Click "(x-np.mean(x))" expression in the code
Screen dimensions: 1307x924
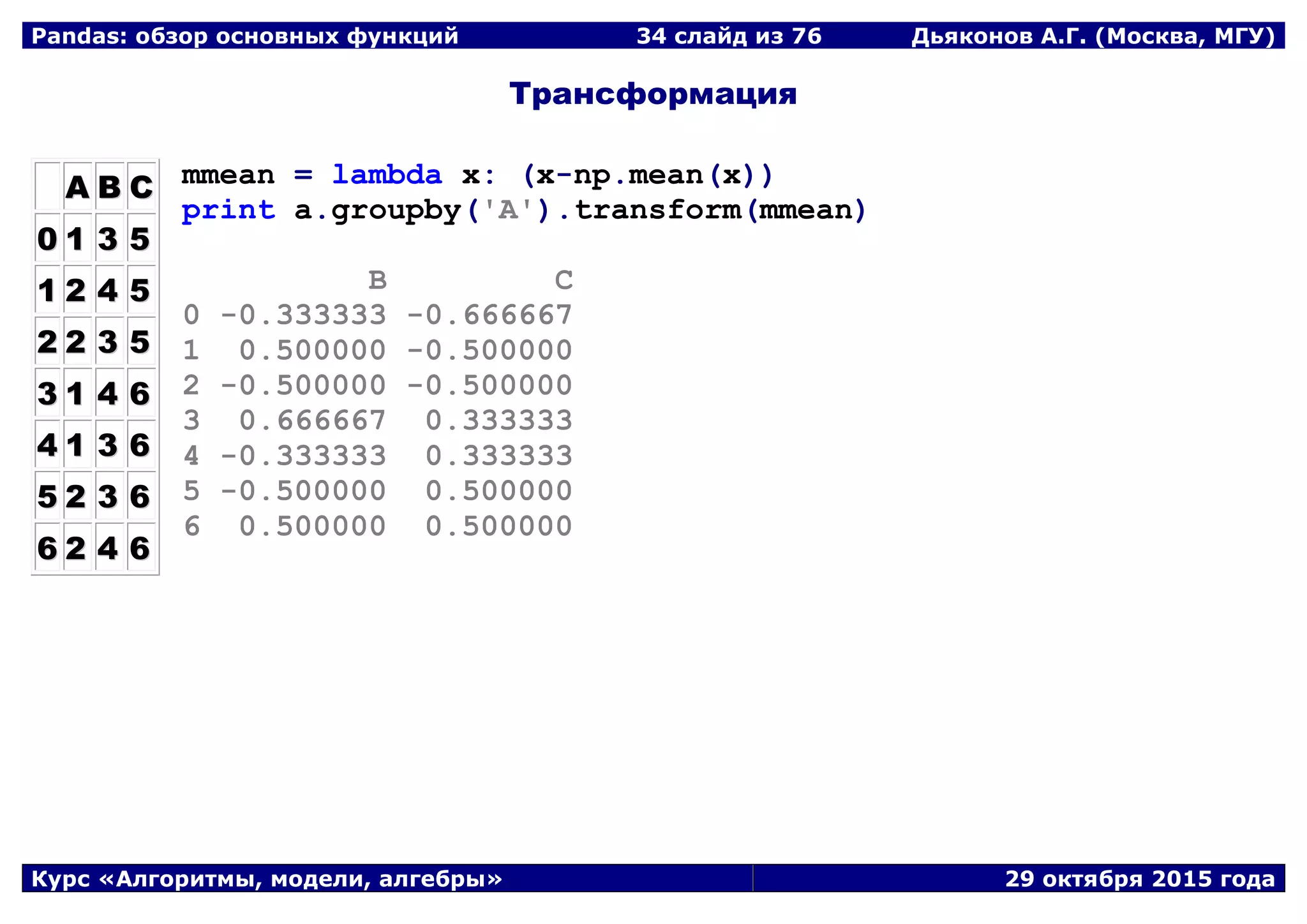tap(648, 175)
